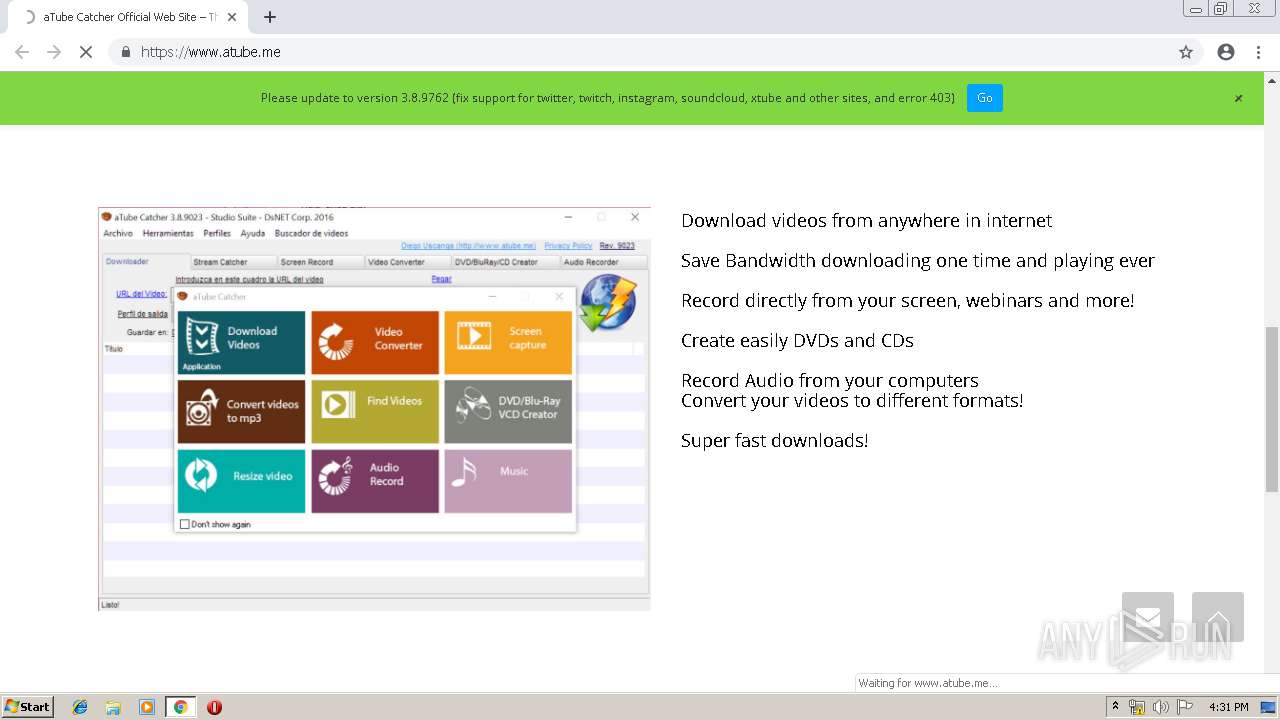
Task: Click the email envelope floating button
Action: (1148, 617)
